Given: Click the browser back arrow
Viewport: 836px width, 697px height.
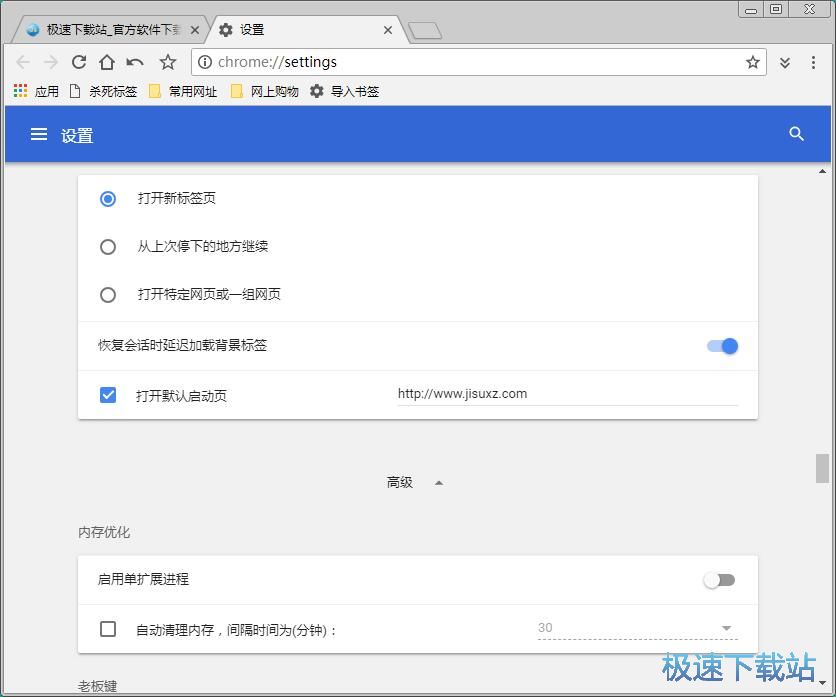Looking at the screenshot, I should [x=23, y=62].
